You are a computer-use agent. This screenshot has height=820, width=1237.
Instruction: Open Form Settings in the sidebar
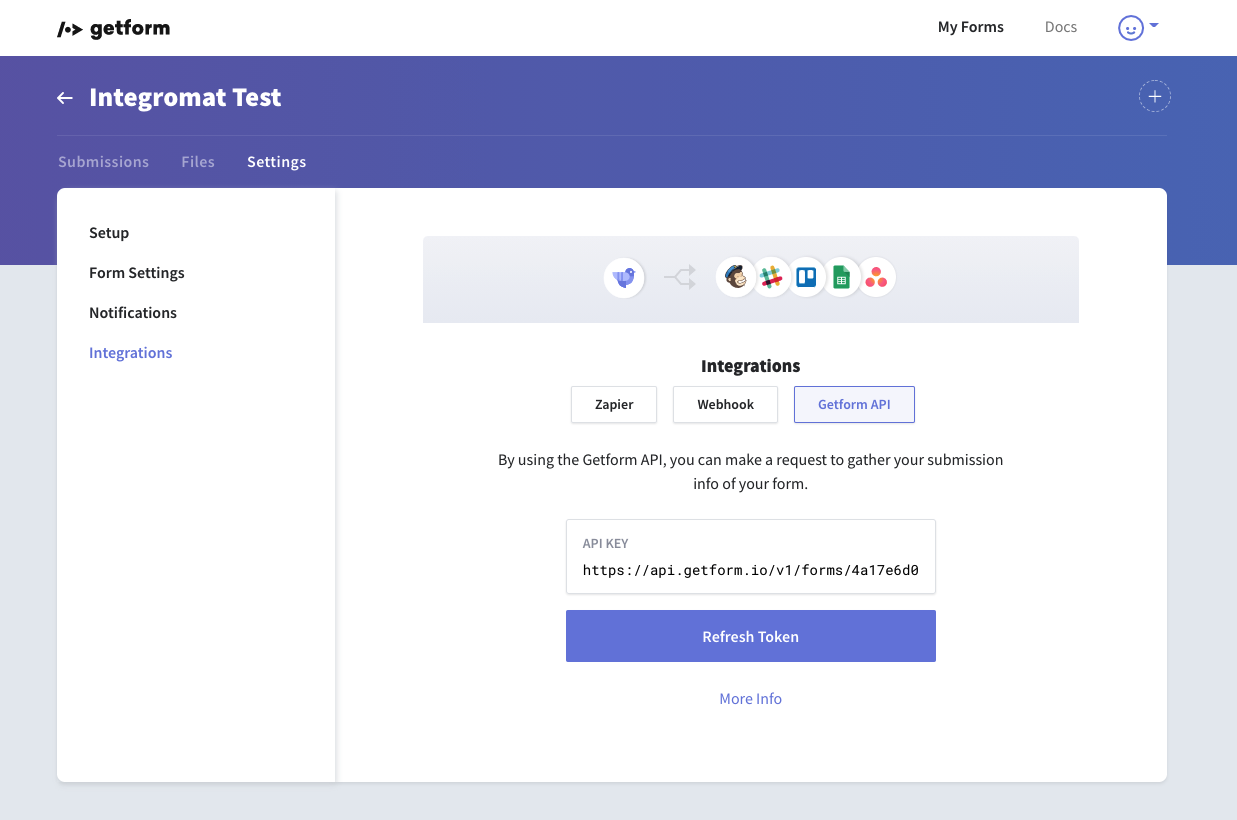point(137,273)
